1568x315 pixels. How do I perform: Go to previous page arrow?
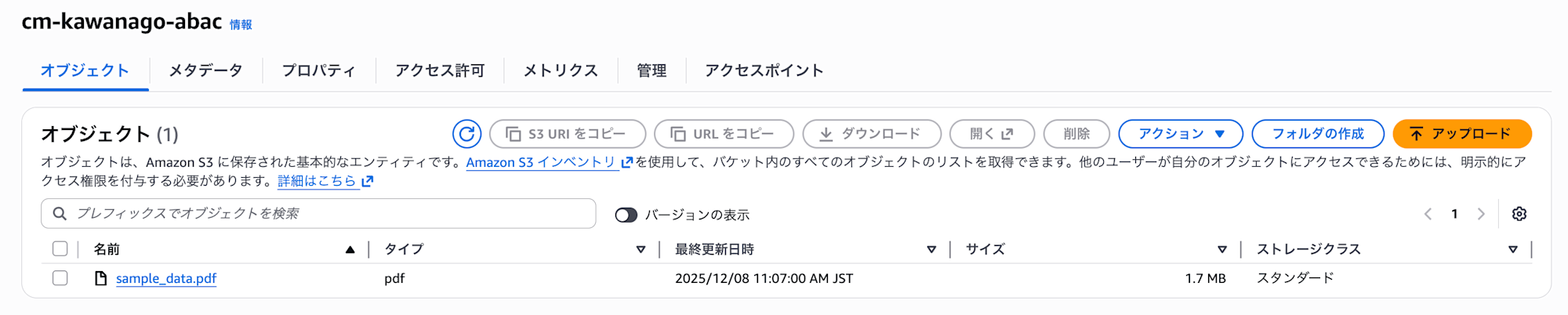[x=1428, y=214]
